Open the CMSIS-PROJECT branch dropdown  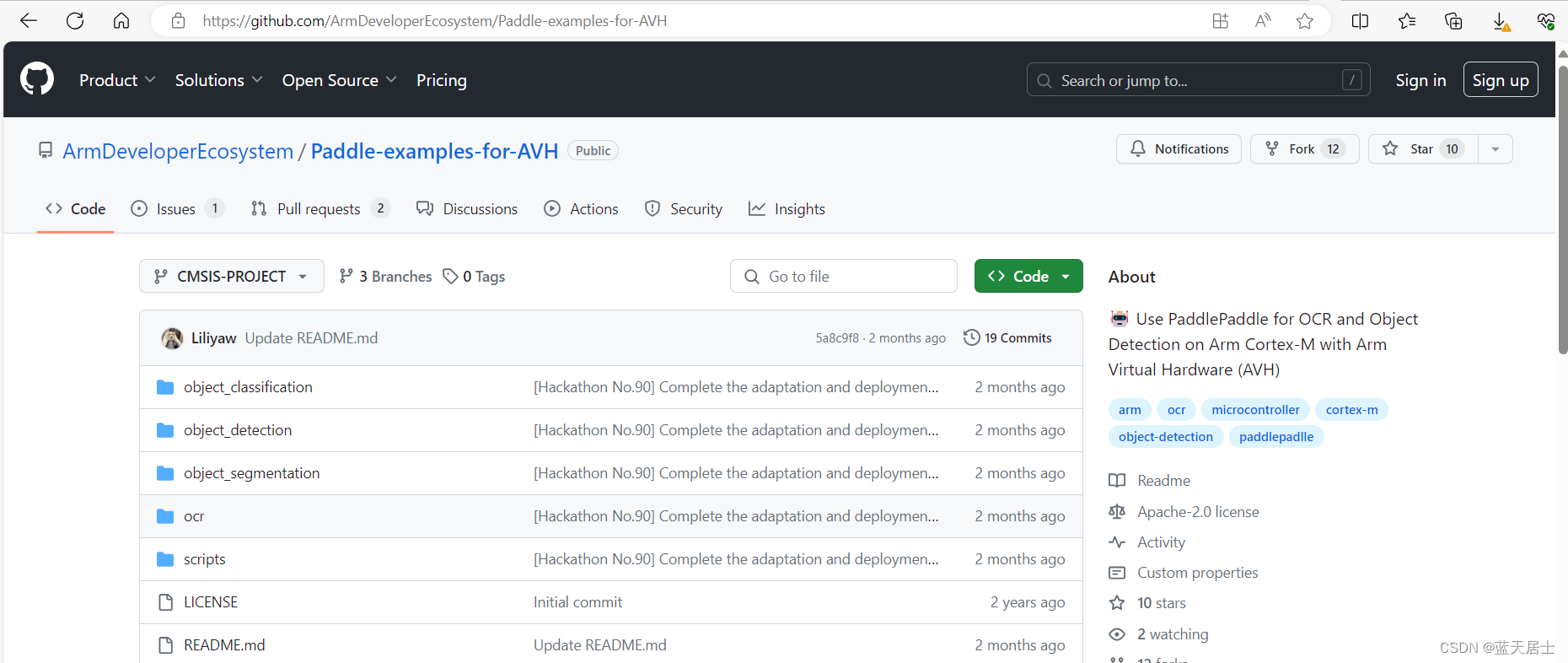232,276
